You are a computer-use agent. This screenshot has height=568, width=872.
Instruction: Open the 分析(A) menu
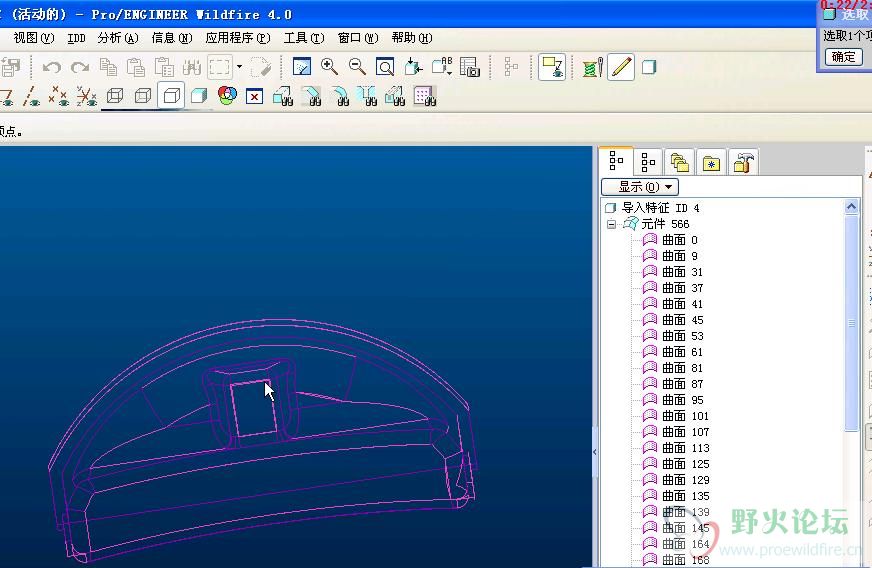click(118, 38)
